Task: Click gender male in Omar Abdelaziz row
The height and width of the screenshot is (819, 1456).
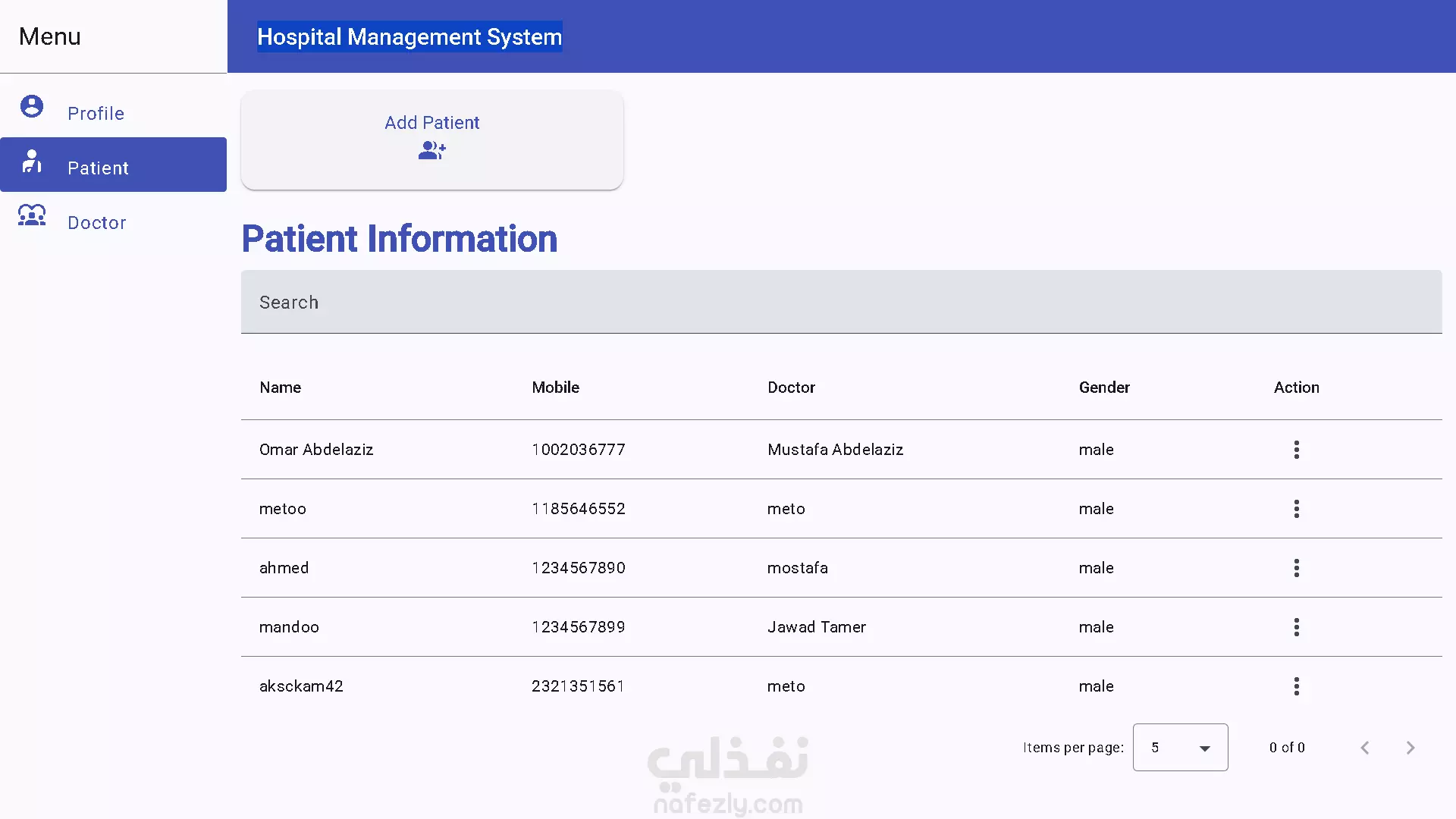Action: pos(1097,450)
